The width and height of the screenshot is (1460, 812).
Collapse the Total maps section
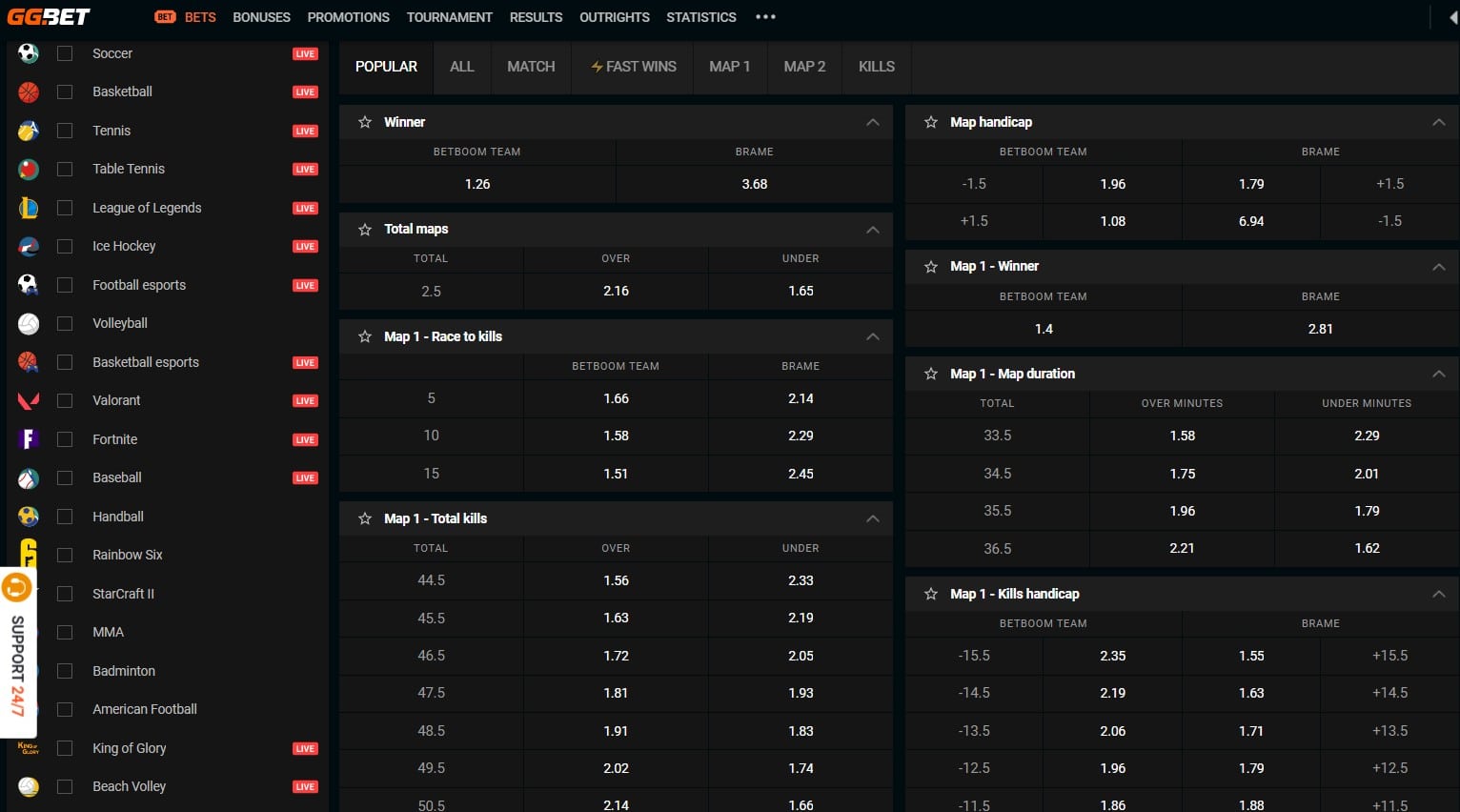point(872,230)
